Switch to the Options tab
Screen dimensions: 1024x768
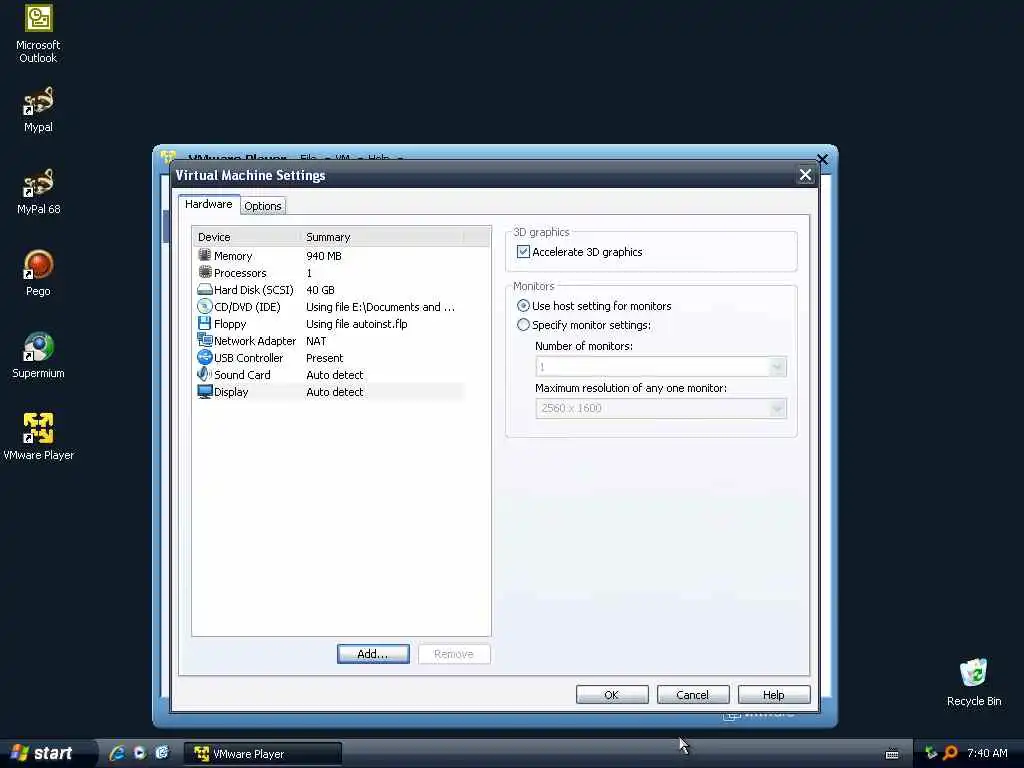tap(263, 206)
